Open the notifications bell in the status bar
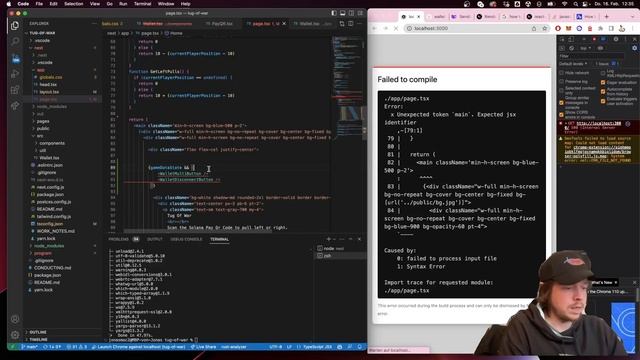The height and width of the screenshot is (360, 640). (x=360, y=347)
